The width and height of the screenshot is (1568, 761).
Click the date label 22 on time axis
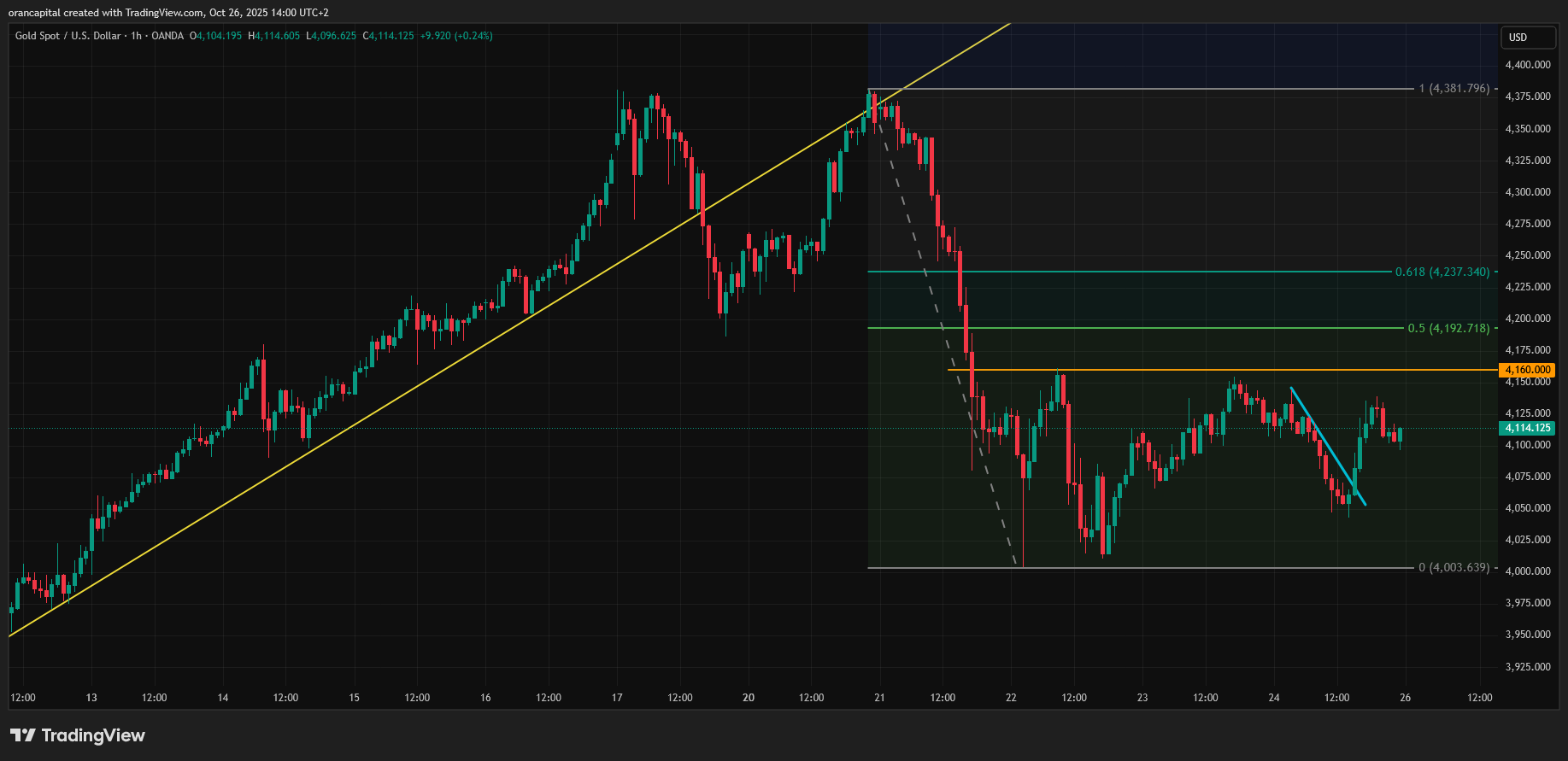click(x=1011, y=698)
